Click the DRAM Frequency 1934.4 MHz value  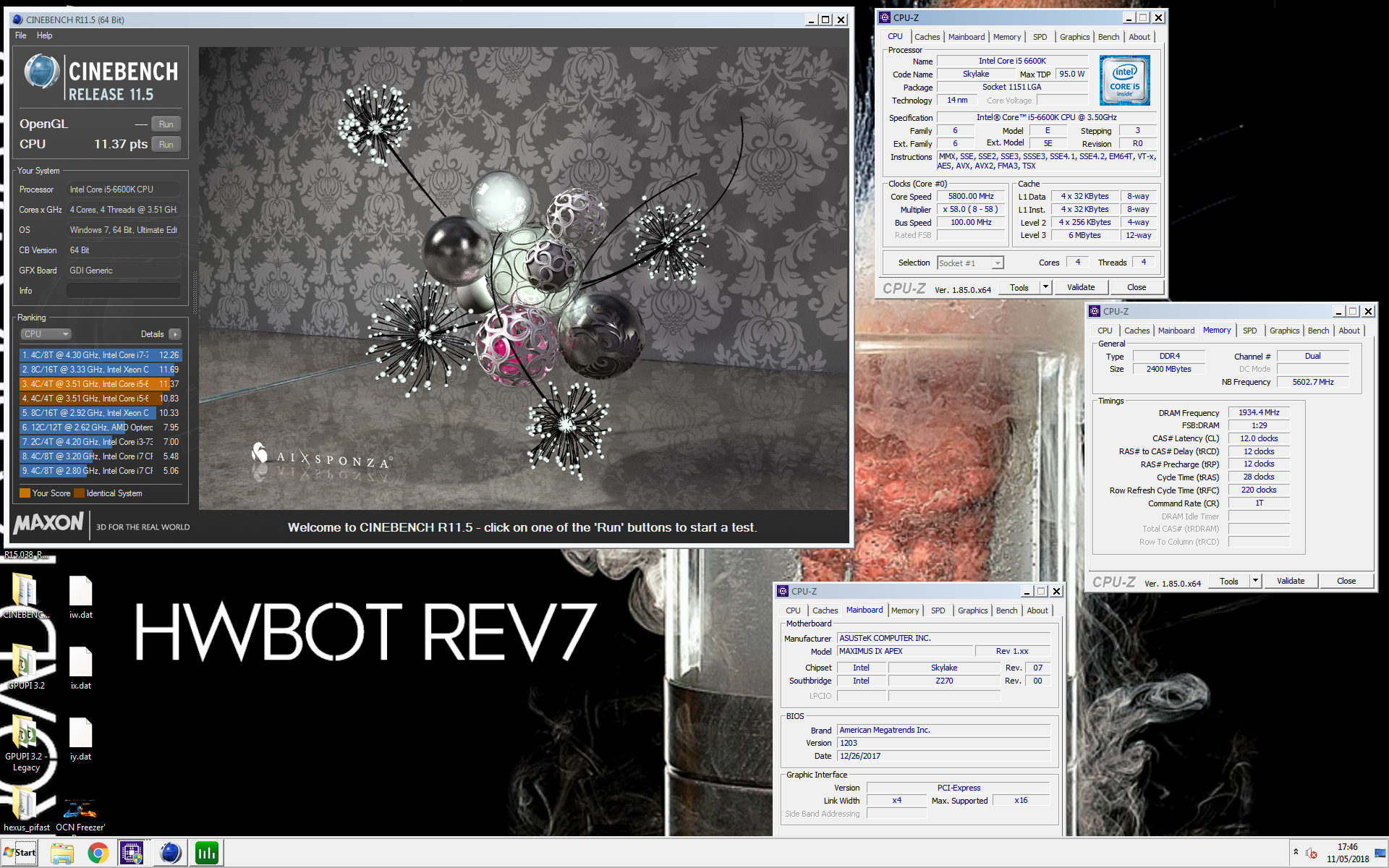click(x=1259, y=413)
